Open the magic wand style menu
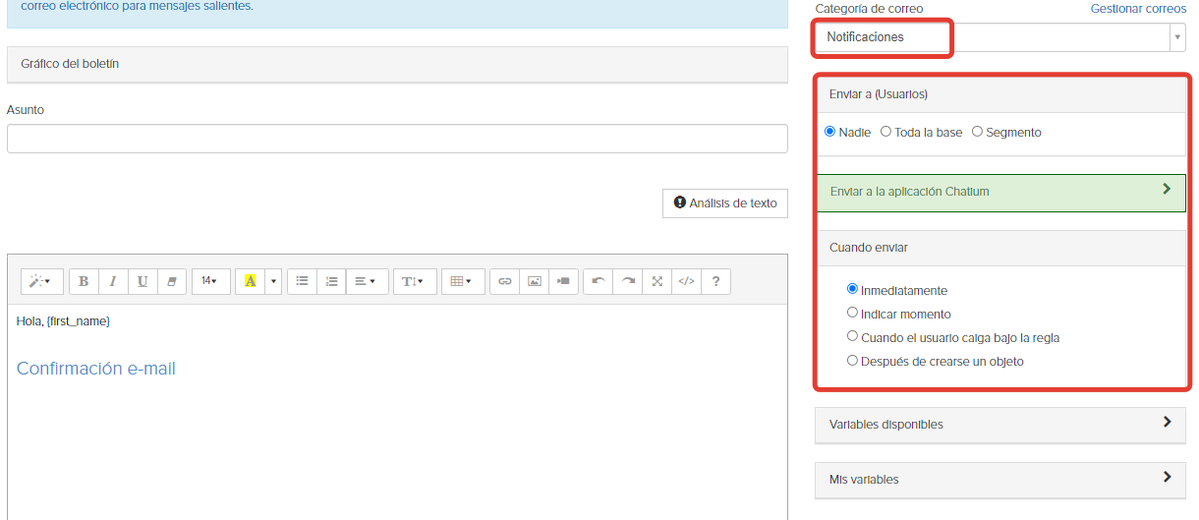This screenshot has width=1199, height=520. coord(41,281)
